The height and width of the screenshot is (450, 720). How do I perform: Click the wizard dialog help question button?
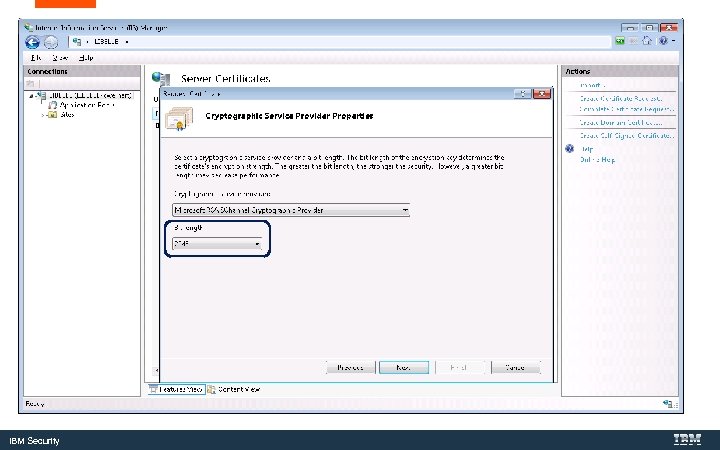click(x=523, y=94)
